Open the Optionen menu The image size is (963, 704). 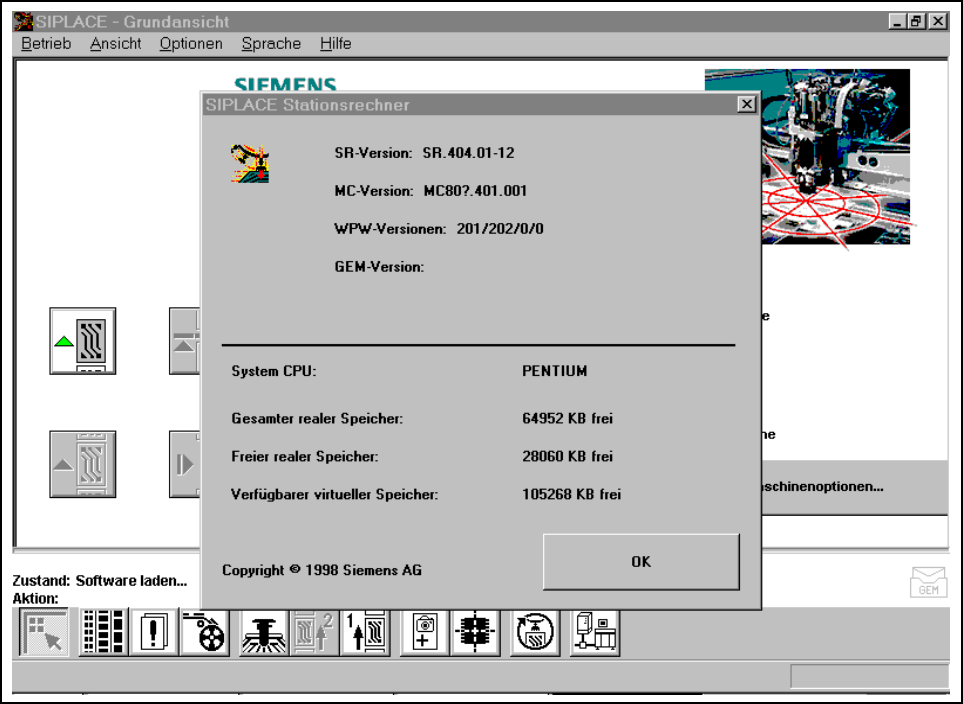191,44
